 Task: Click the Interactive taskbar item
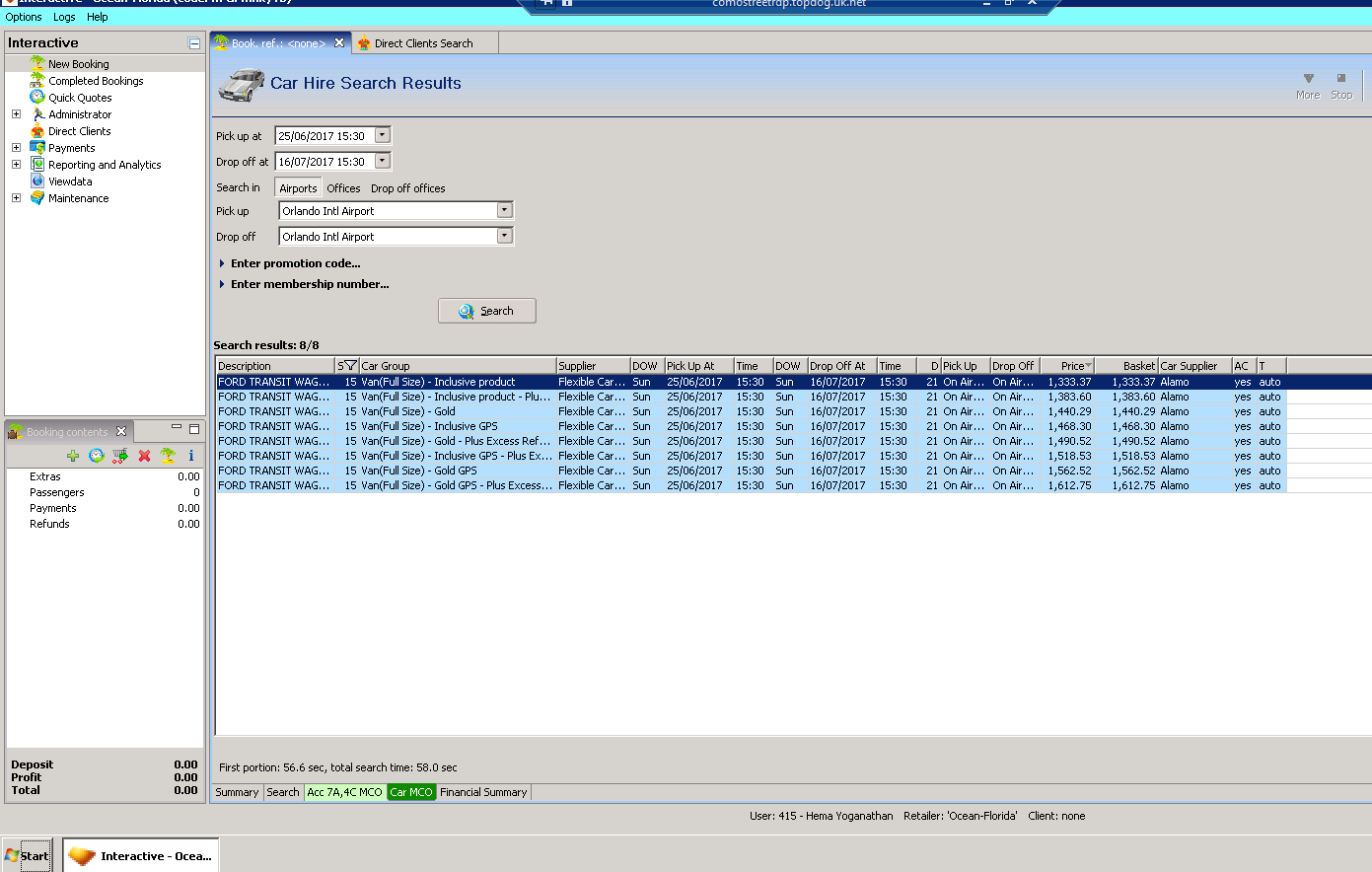click(x=141, y=855)
